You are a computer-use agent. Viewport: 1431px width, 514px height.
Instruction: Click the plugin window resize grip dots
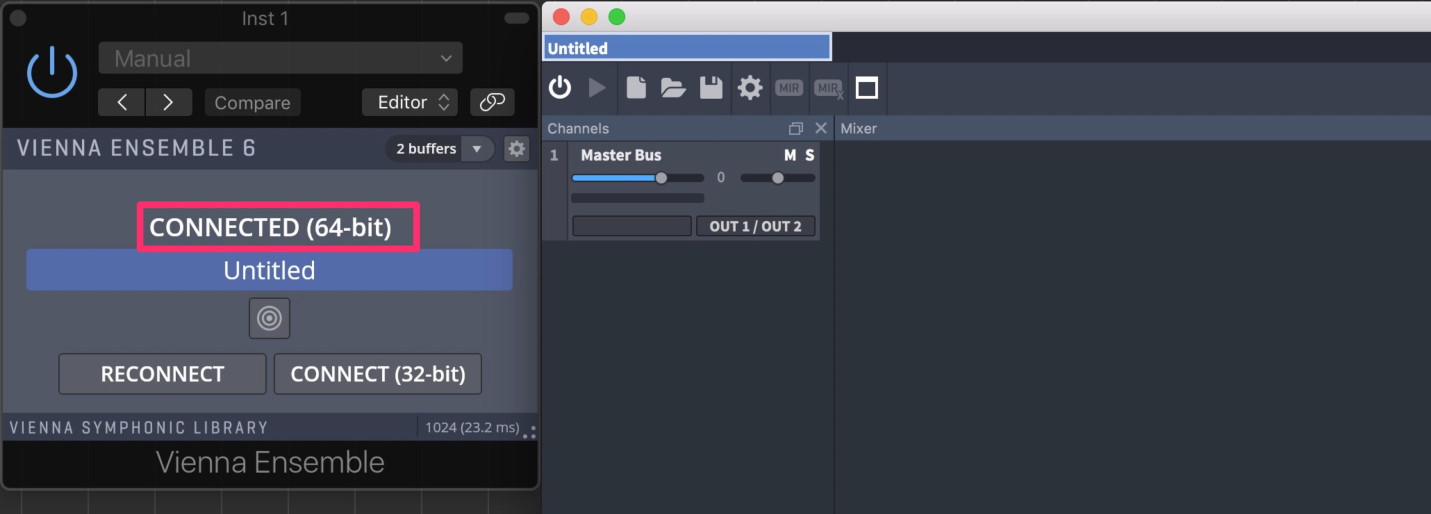point(530,433)
